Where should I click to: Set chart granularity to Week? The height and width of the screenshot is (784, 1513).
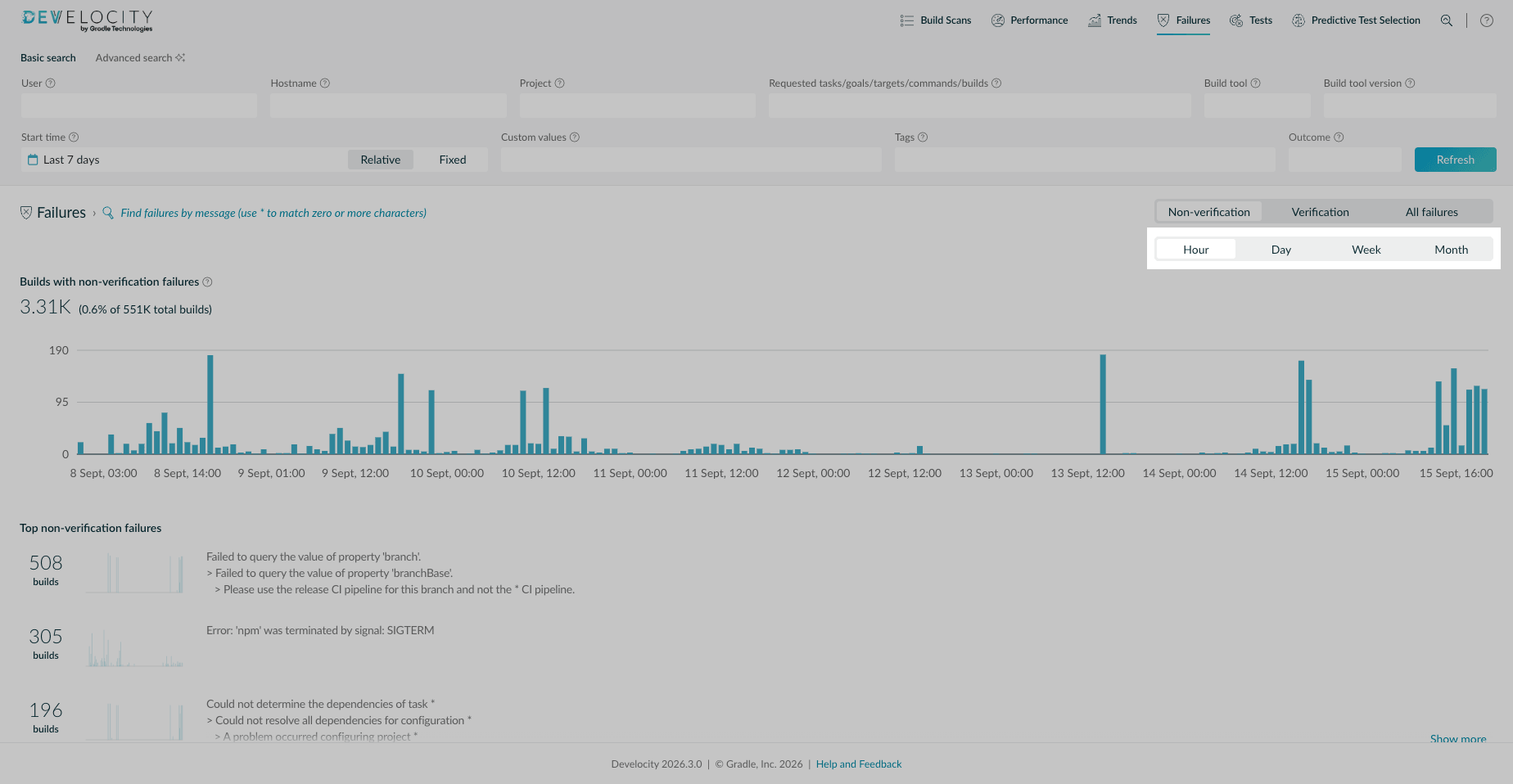(x=1366, y=250)
